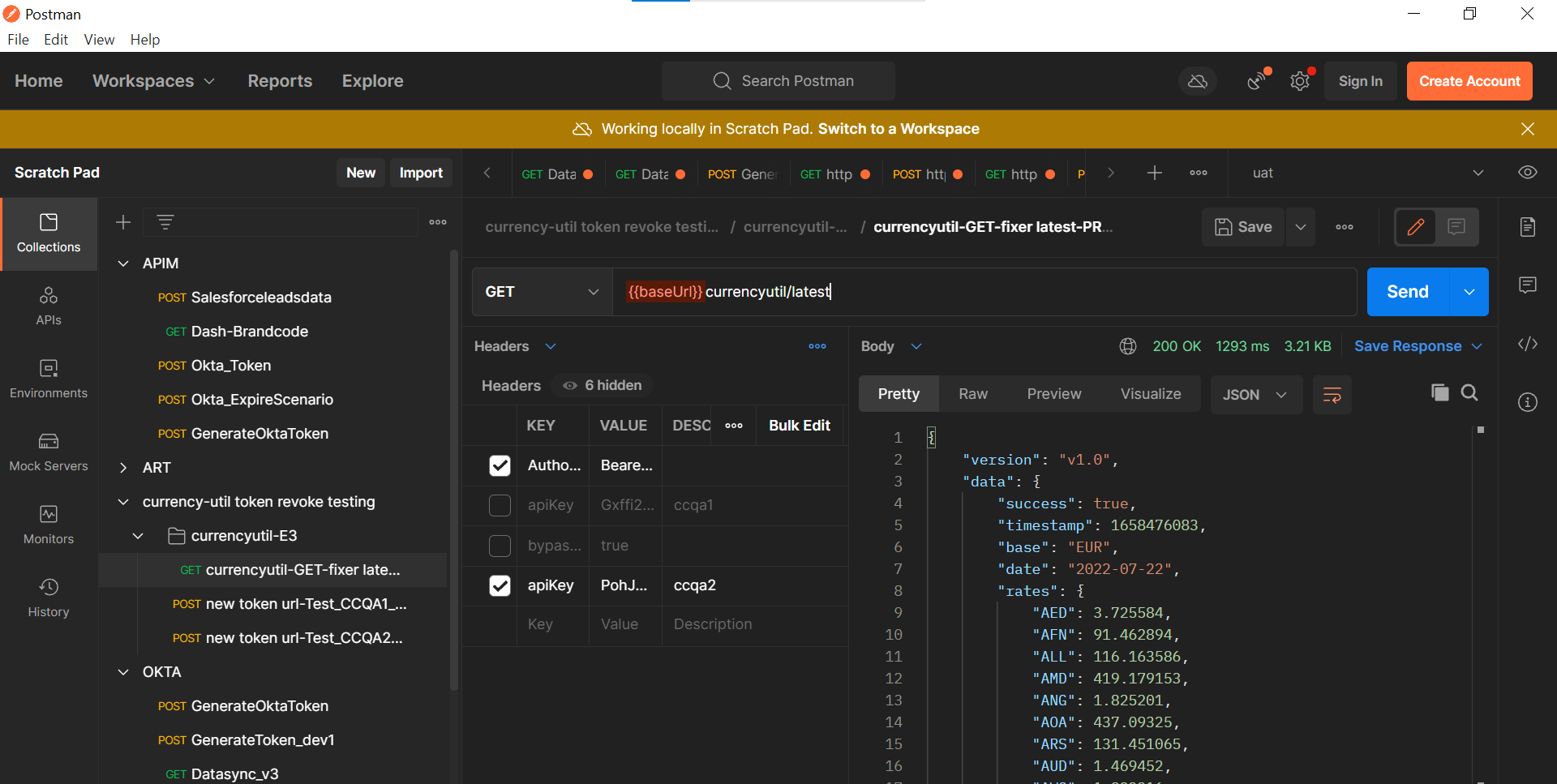Expand the ART collection
The width and height of the screenshot is (1557, 784).
pyautogui.click(x=123, y=468)
